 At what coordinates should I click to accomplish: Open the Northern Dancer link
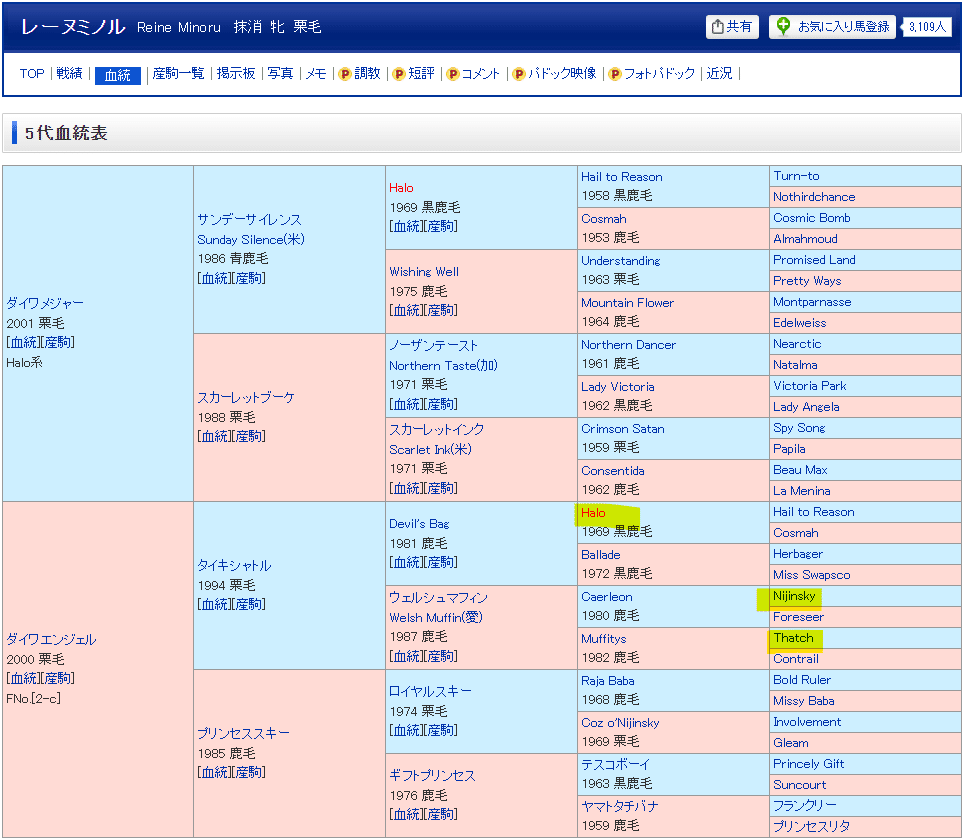(628, 344)
